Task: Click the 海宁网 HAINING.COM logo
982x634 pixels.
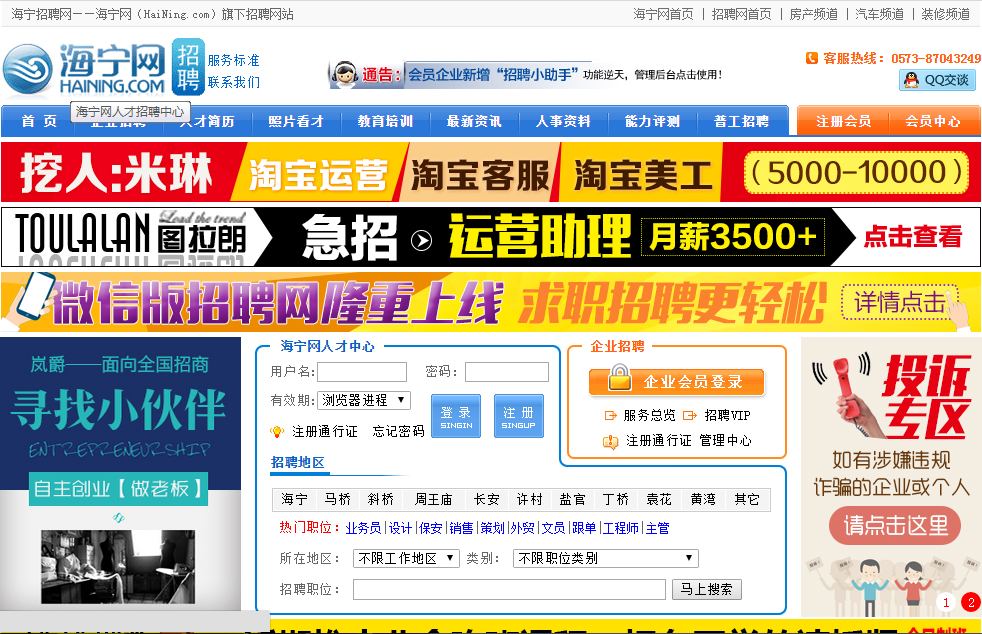Action: [x=85, y=68]
